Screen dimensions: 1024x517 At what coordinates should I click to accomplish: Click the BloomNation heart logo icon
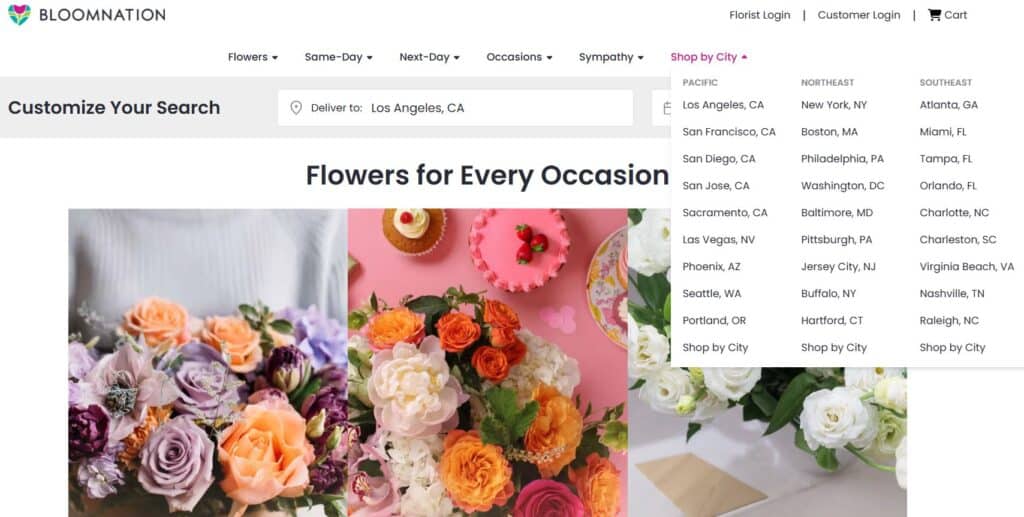pyautogui.click(x=19, y=14)
